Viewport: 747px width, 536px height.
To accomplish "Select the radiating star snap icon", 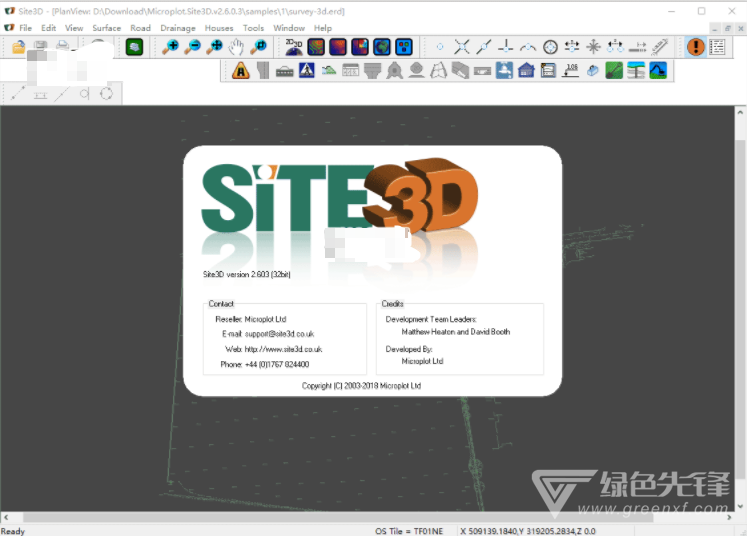I will point(594,47).
